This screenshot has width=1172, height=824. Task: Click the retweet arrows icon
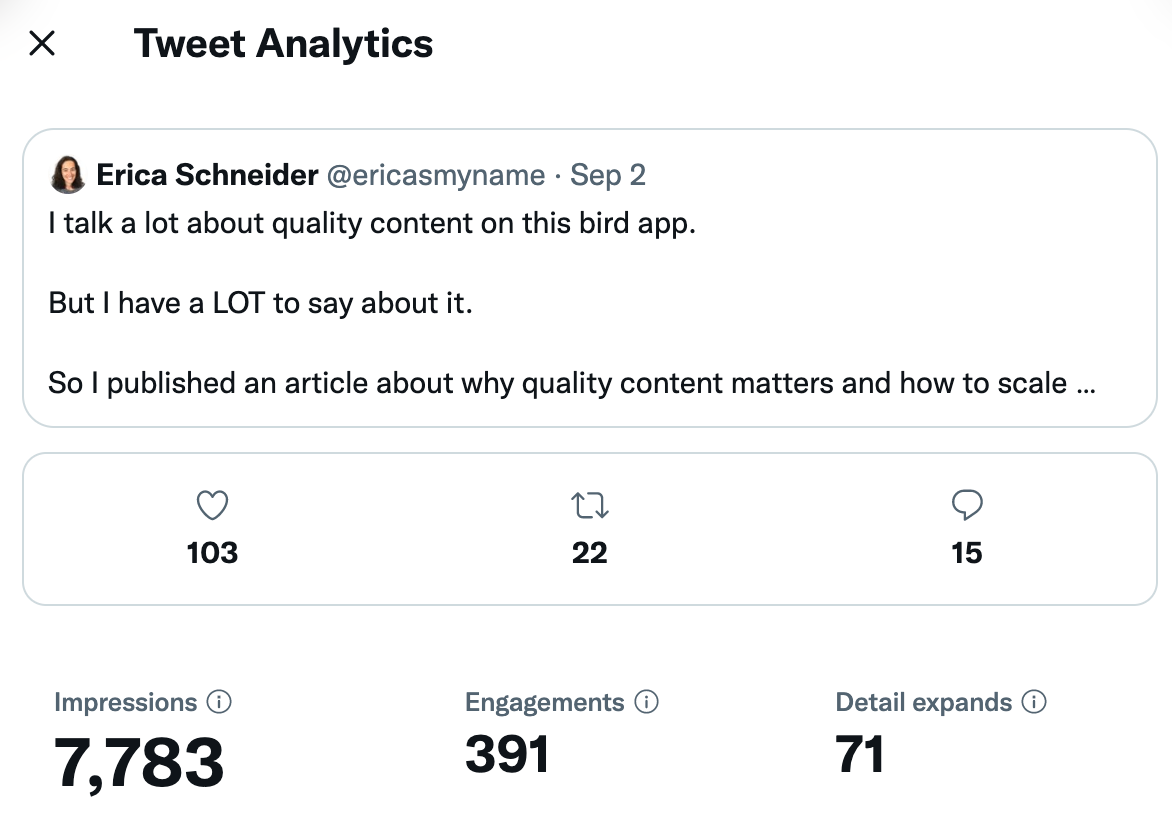click(589, 507)
